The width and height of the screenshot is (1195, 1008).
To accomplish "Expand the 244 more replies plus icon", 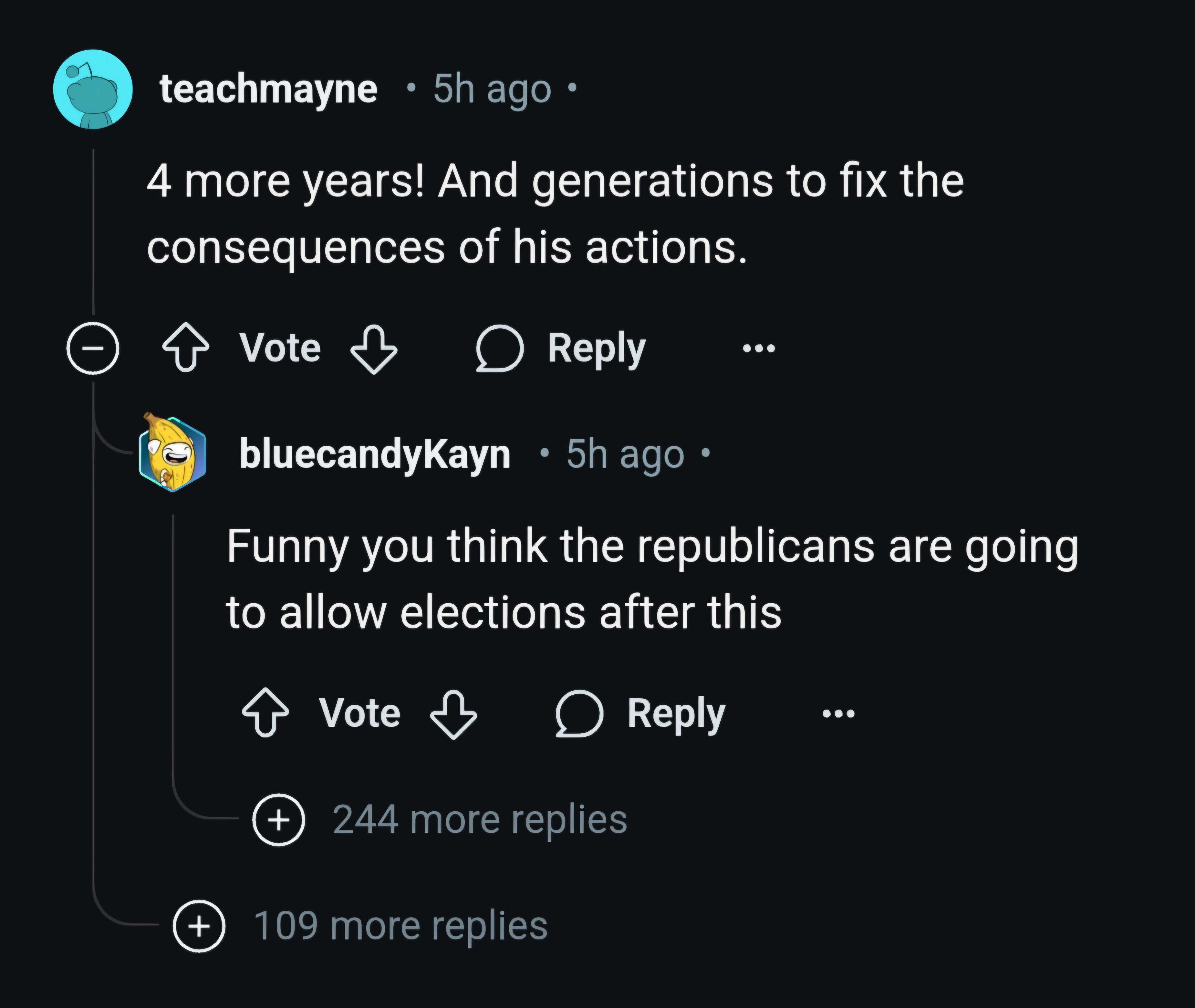I will coord(278,820).
